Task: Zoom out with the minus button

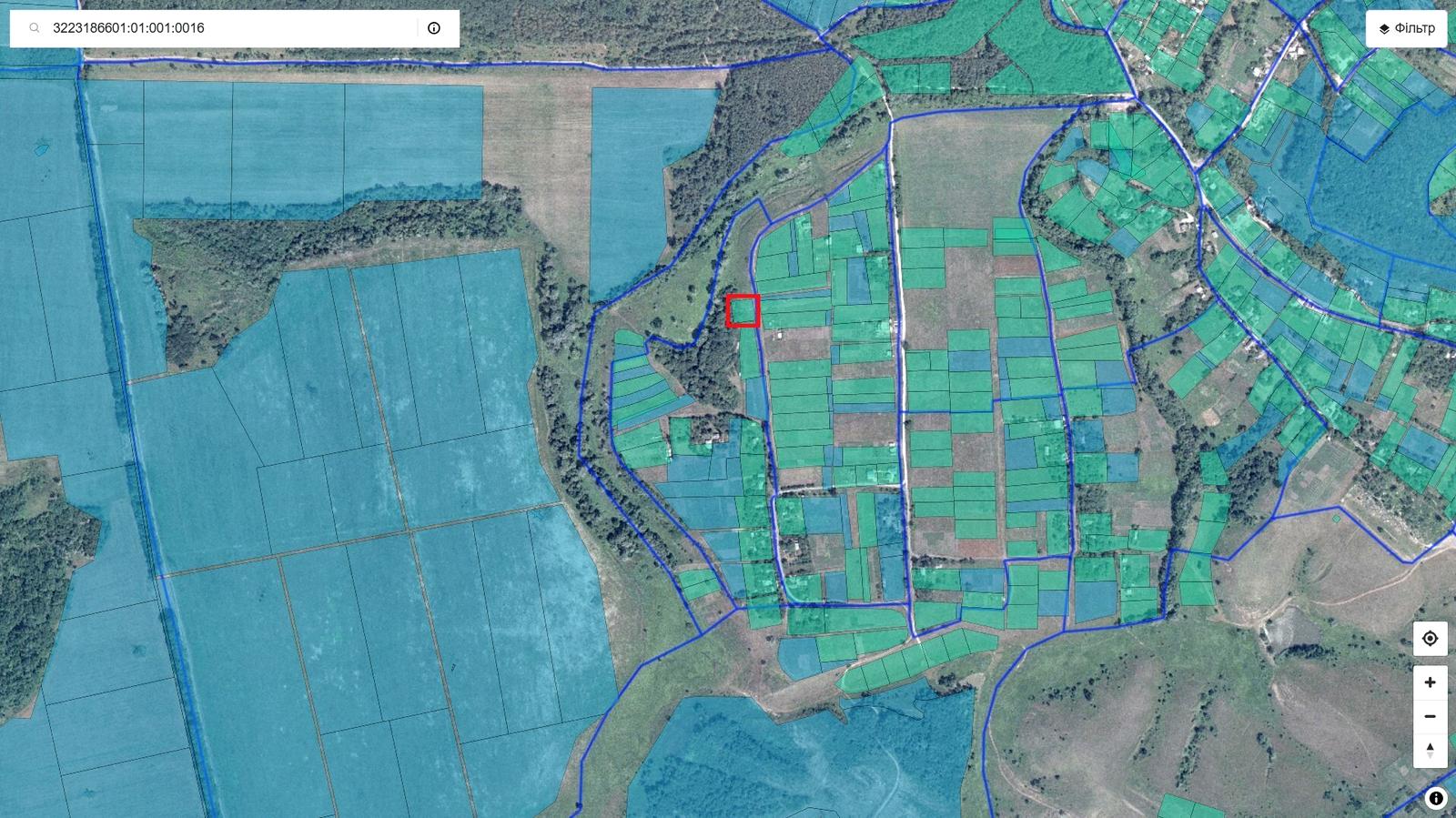Action: click(x=1430, y=716)
